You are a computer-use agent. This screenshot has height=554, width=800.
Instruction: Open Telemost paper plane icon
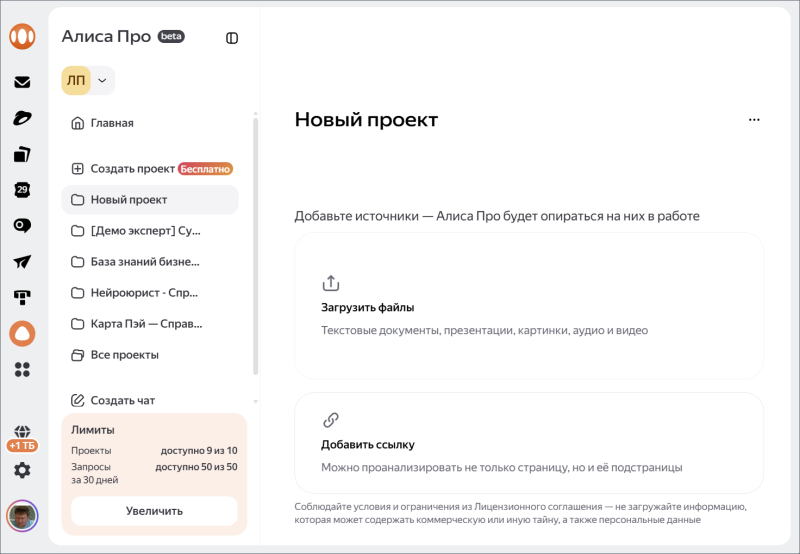coord(22,262)
